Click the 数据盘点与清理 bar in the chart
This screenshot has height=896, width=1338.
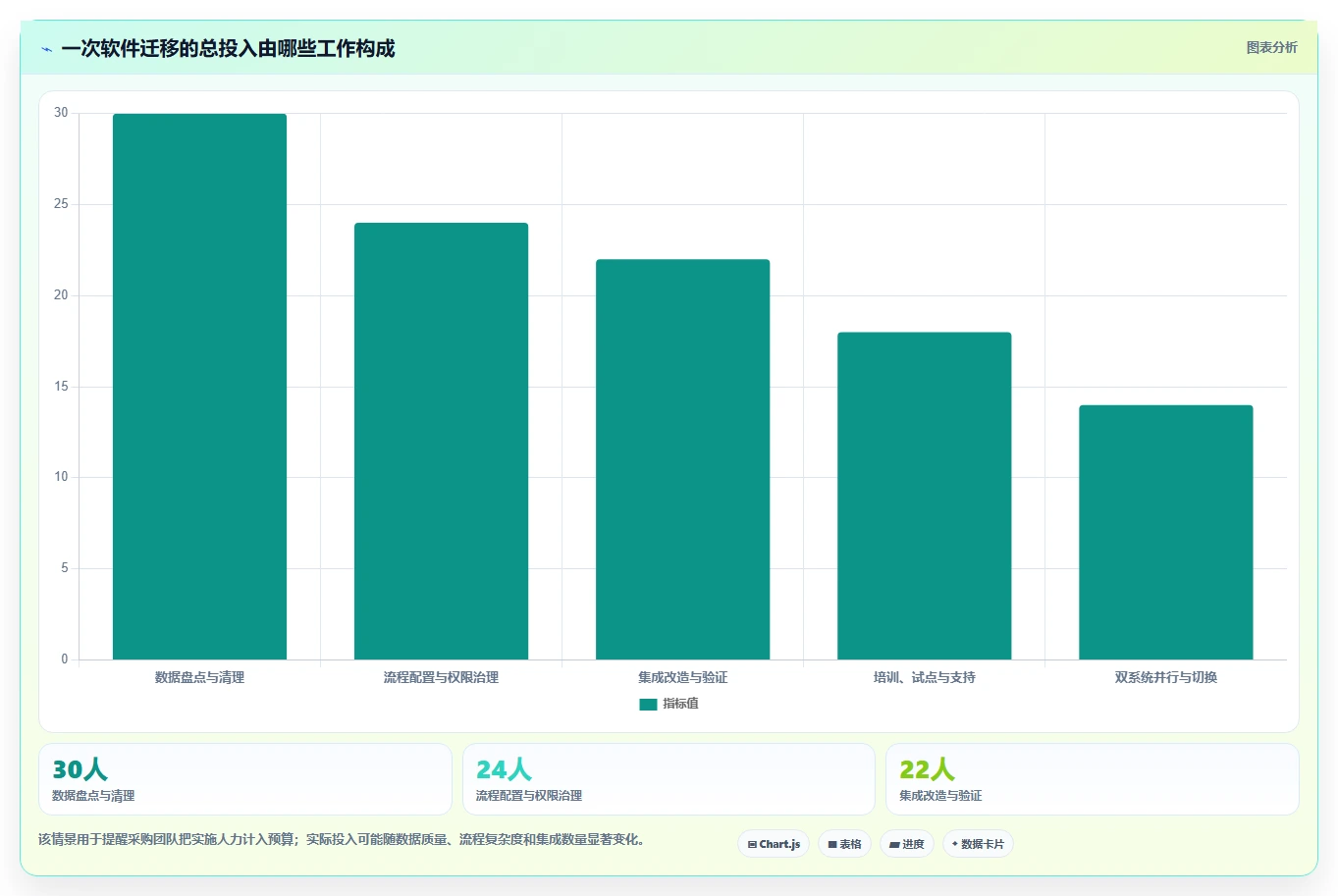pos(199,387)
